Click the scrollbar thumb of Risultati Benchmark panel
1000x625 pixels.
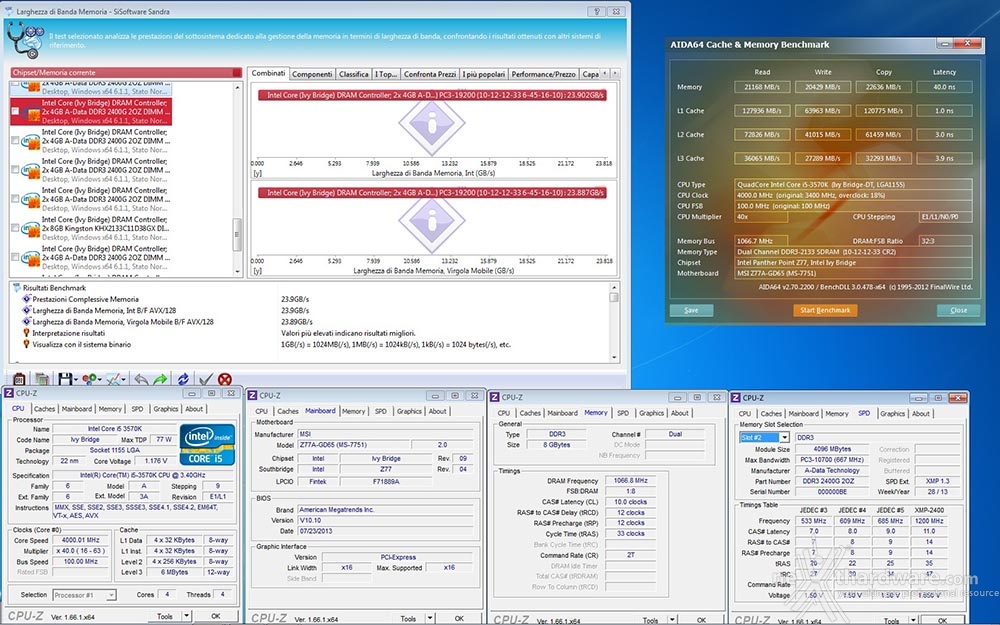point(614,297)
